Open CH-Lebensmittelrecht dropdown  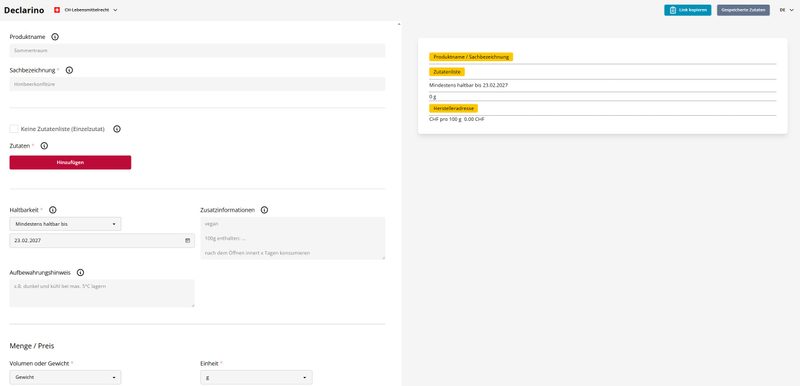(86, 10)
